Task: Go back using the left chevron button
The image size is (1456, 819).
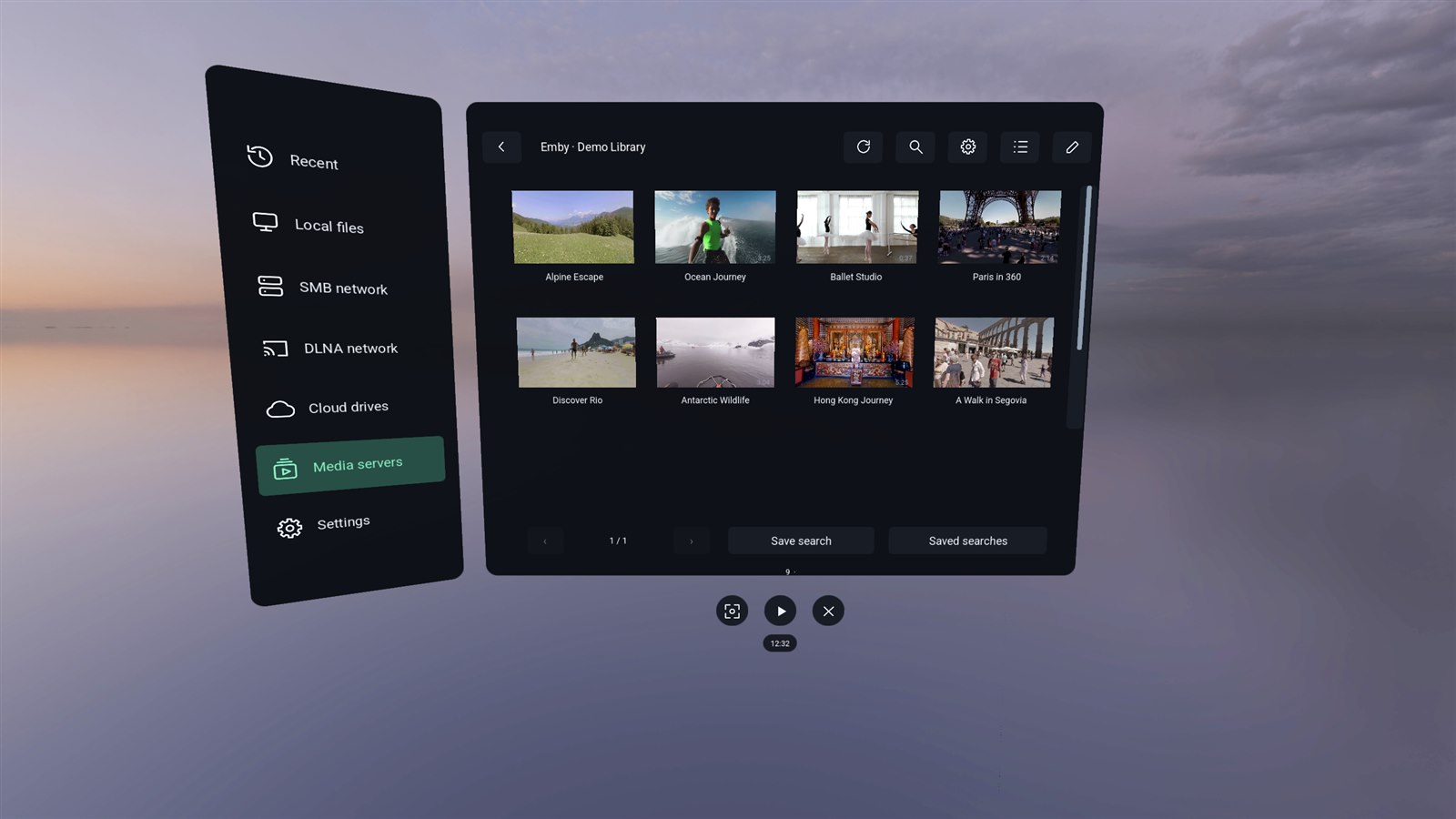Action: pyautogui.click(x=501, y=147)
